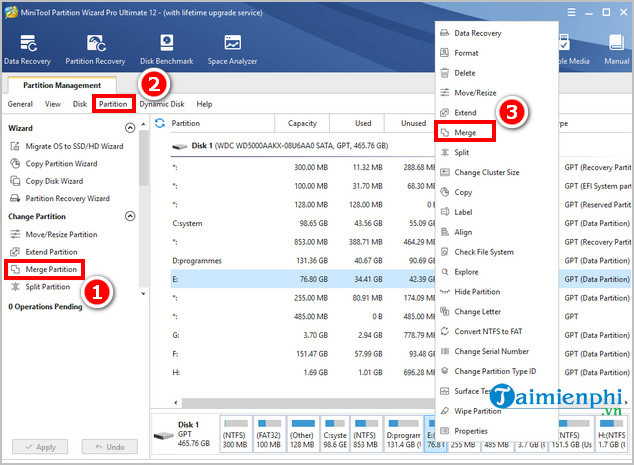Open the Disk menu
Image resolution: width=634 pixels, height=465 pixels.
80,104
